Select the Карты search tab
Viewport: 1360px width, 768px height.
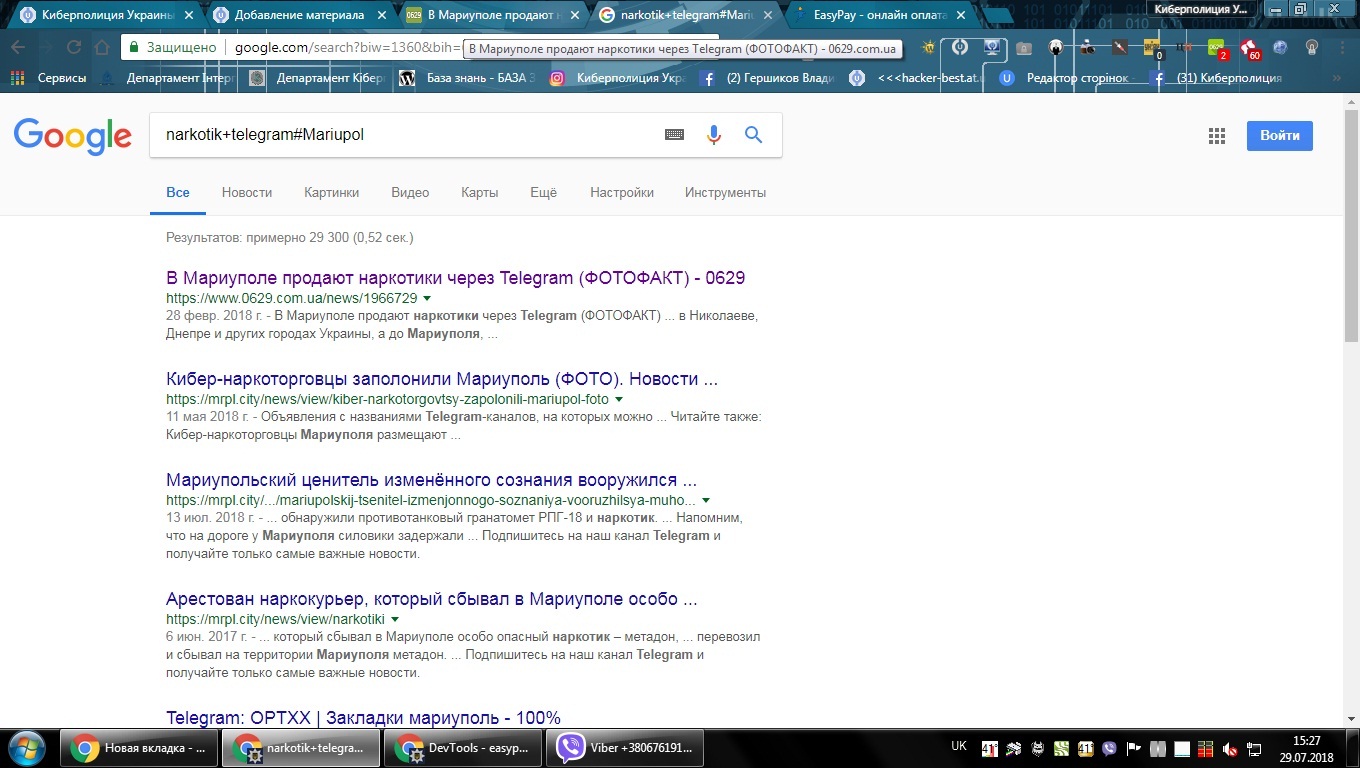click(480, 192)
